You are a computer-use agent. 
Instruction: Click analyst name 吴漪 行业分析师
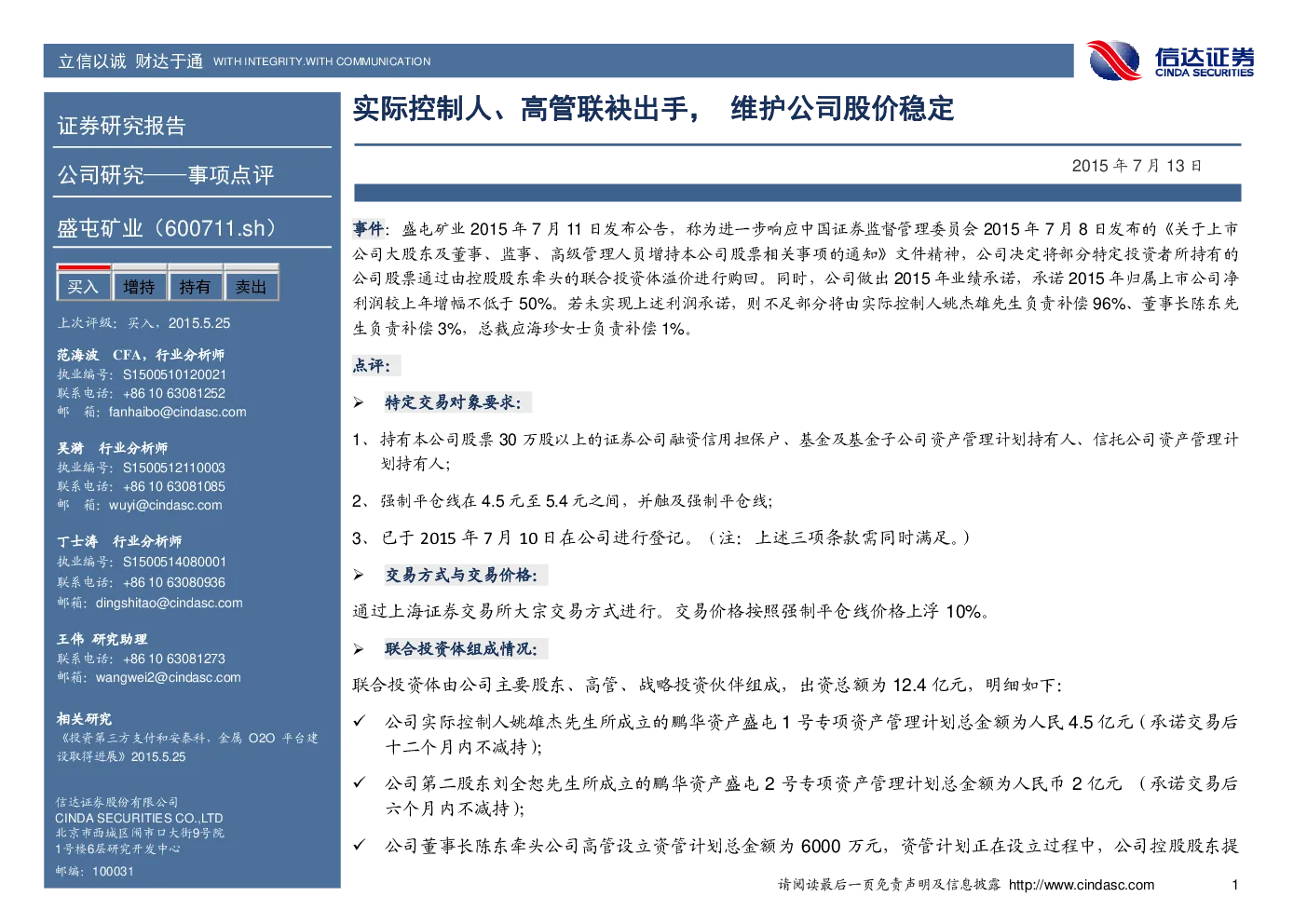113,448
